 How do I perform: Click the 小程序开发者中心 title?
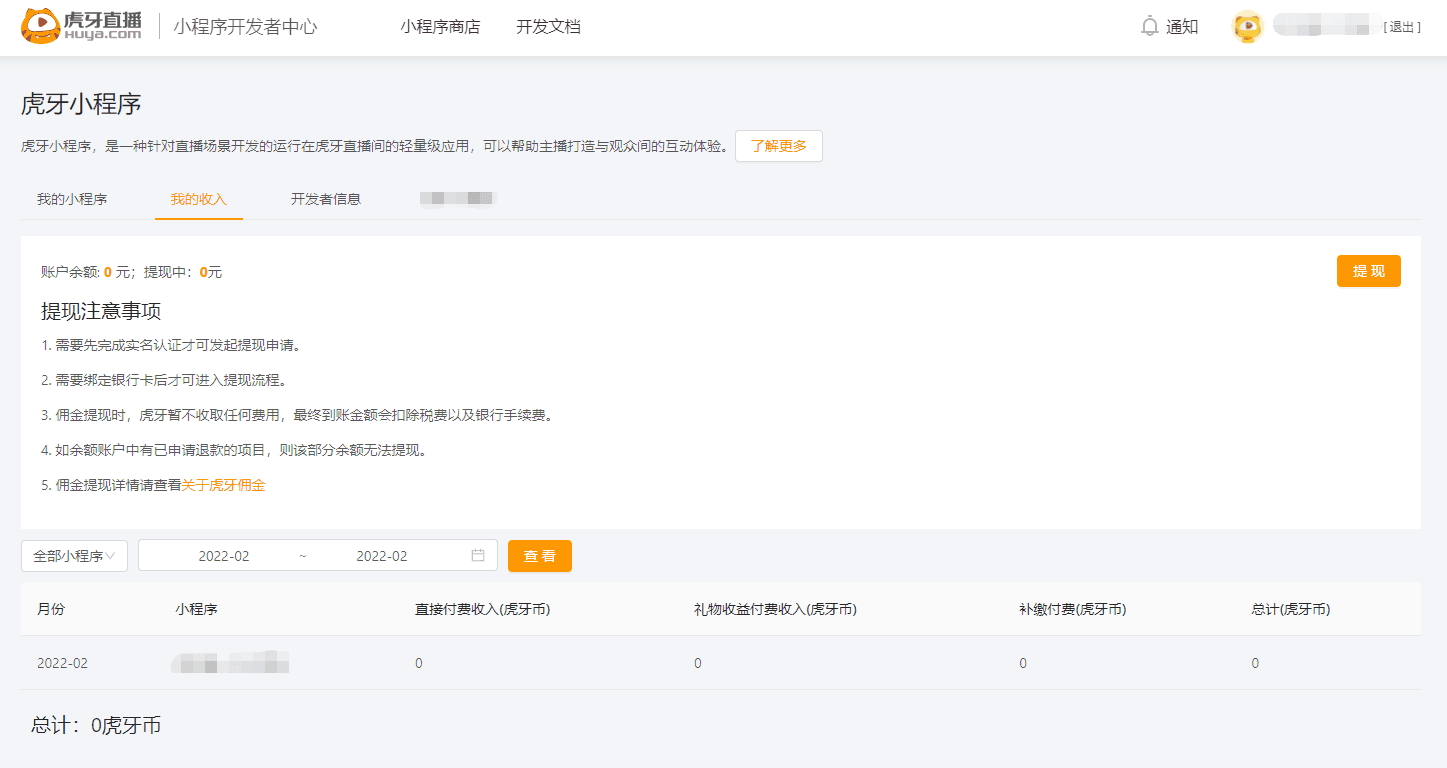point(245,27)
